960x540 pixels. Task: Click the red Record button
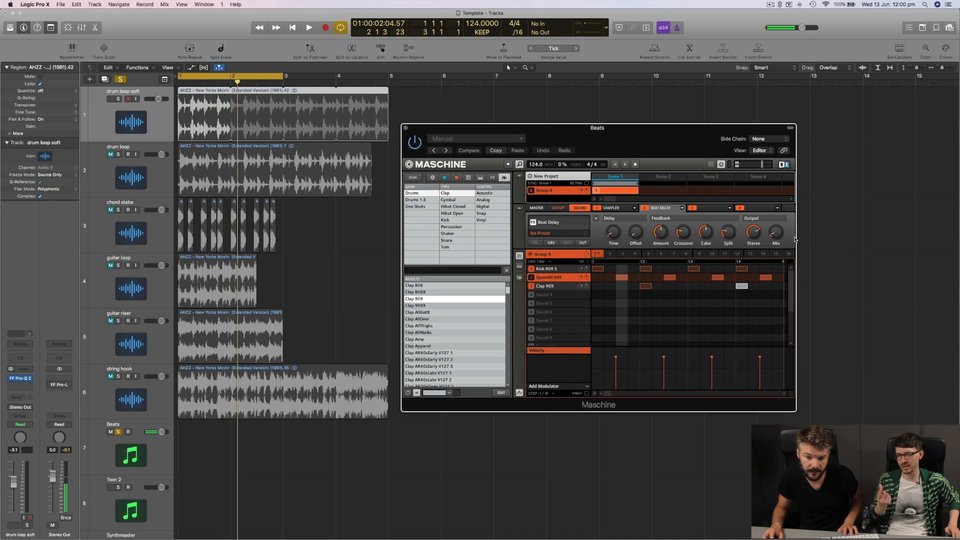click(326, 28)
